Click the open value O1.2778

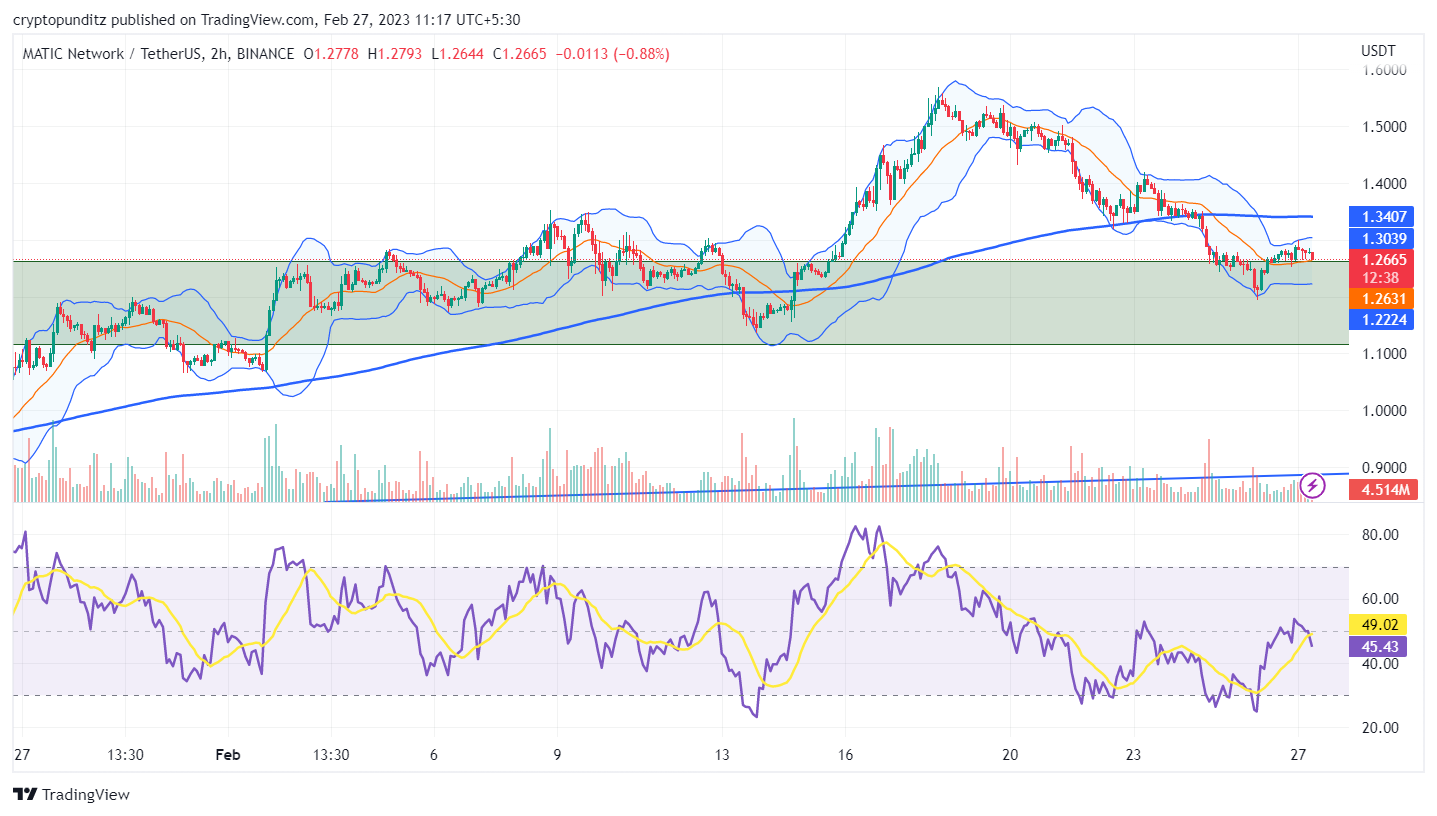tap(330, 54)
